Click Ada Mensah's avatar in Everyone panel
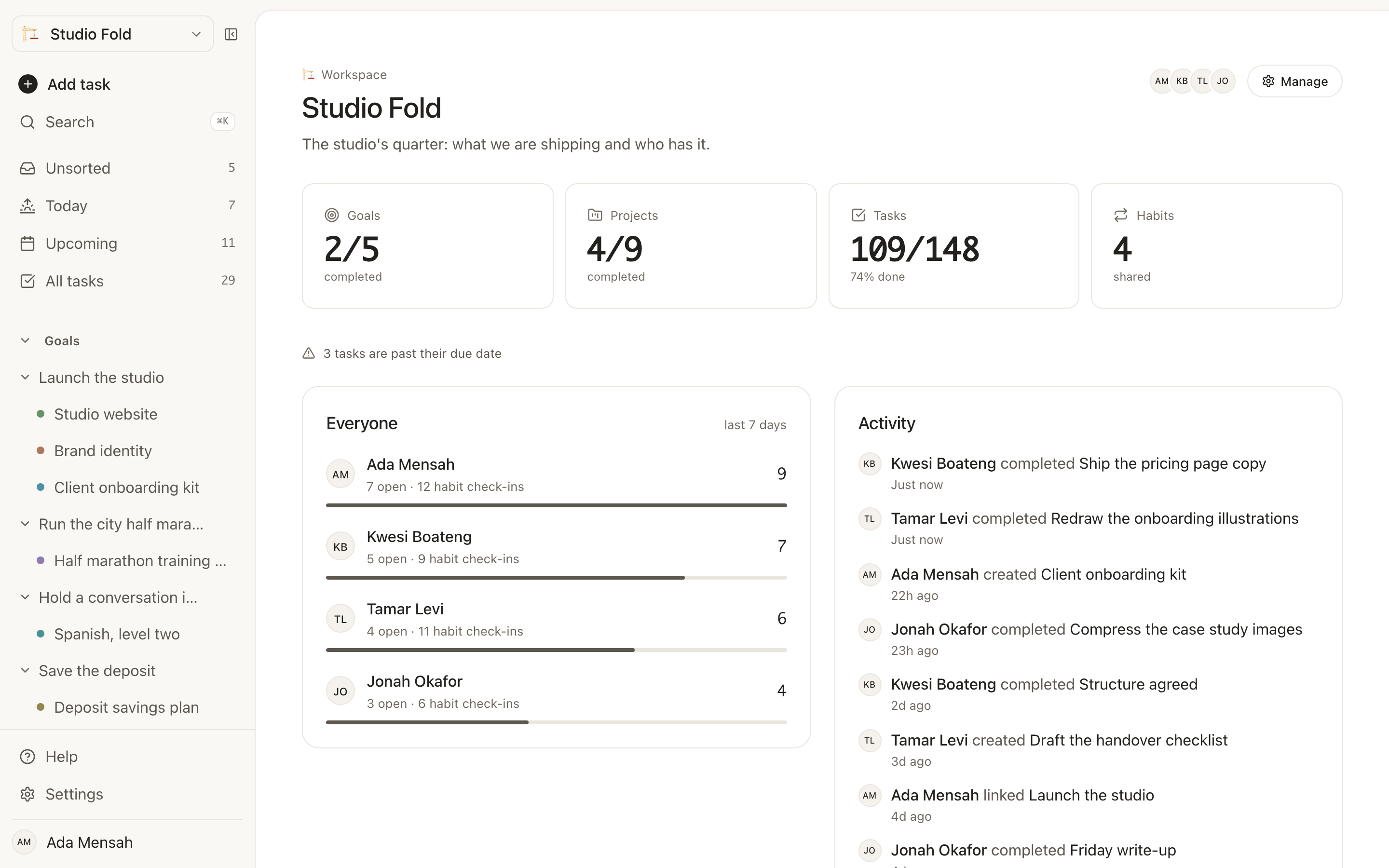Viewport: 1389px width, 868px height. (x=340, y=474)
